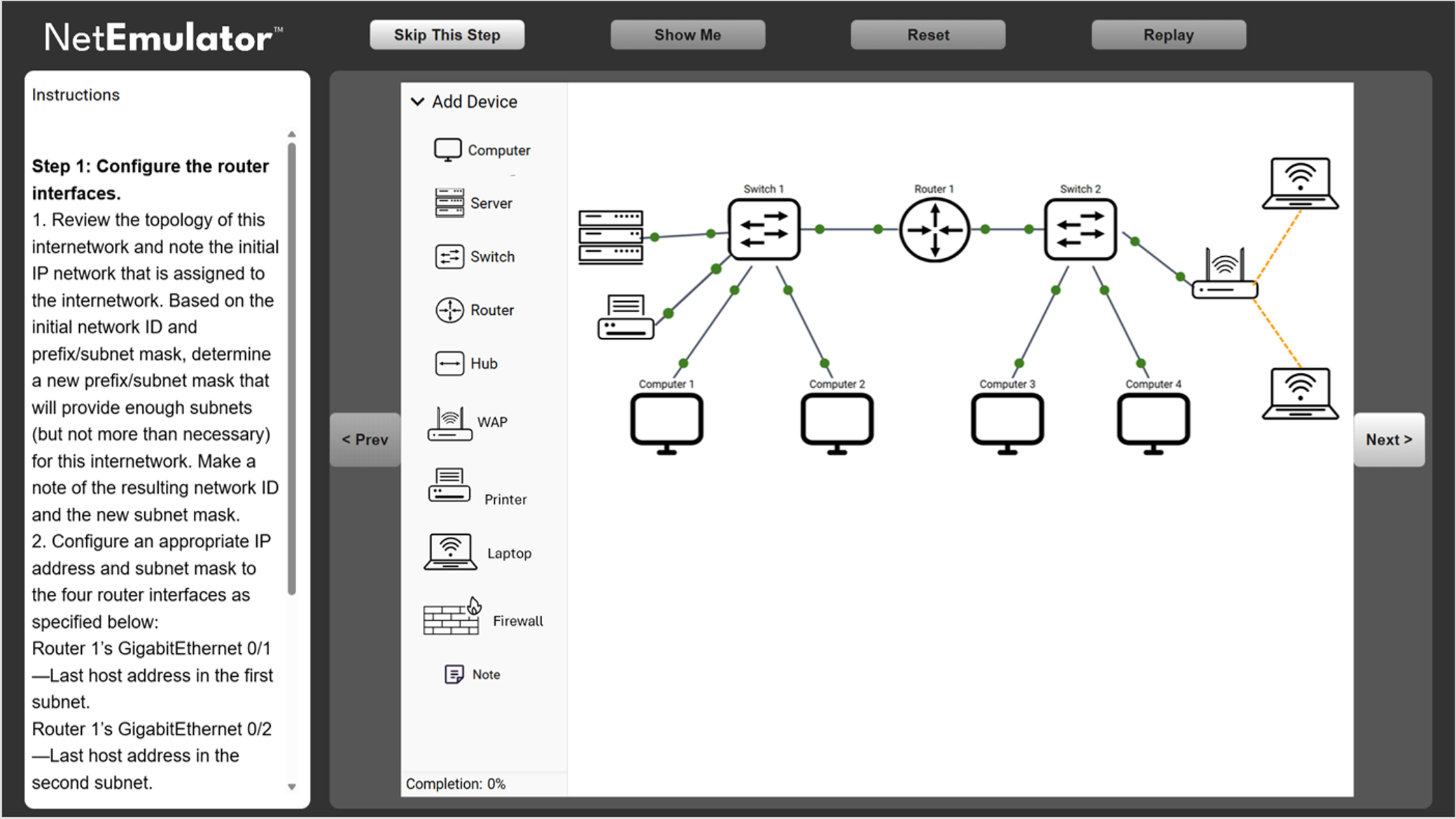Choose Laptop from Add Device list
The height and width of the screenshot is (819, 1456).
[479, 552]
